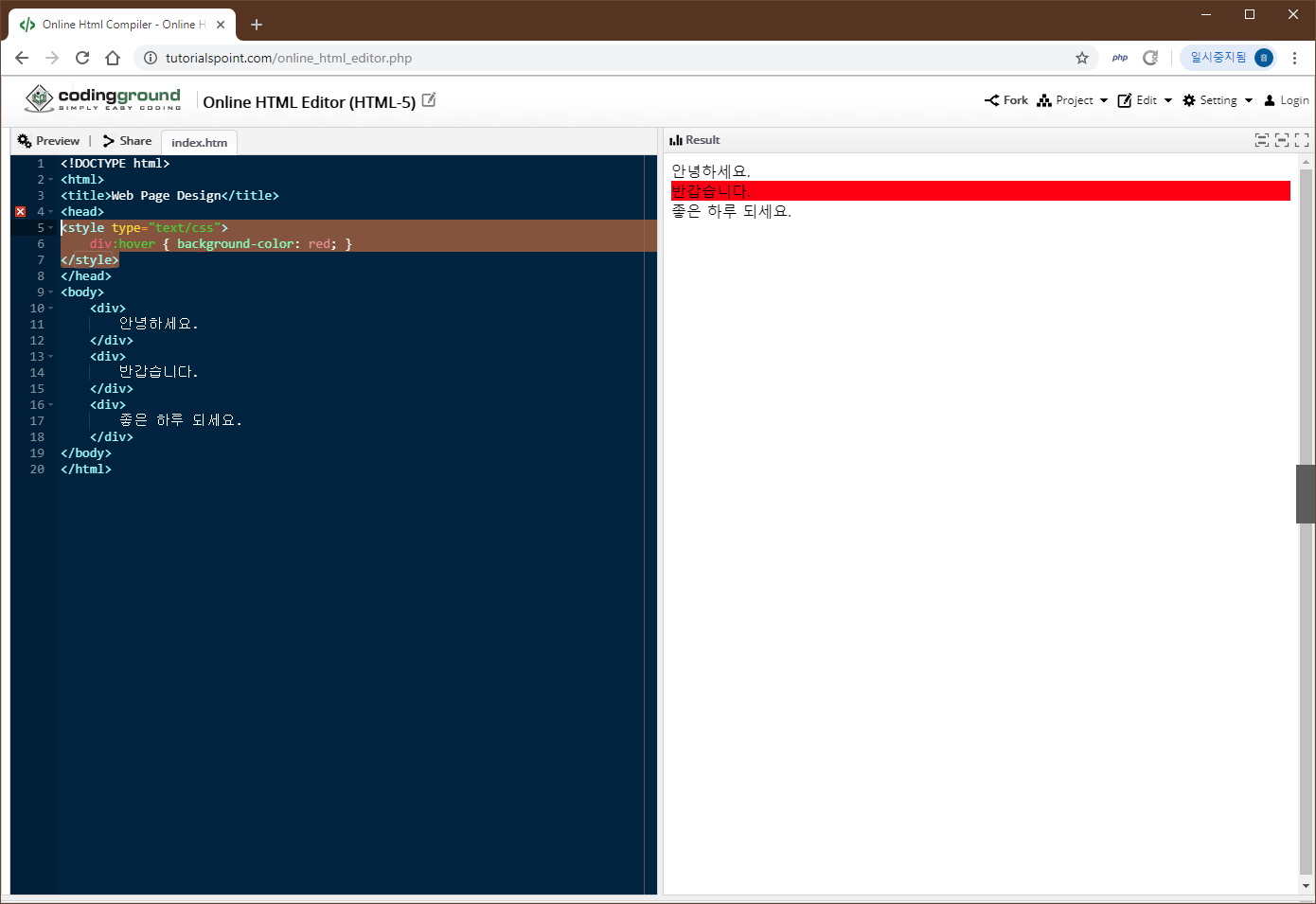Click the closing </body> tag line
The image size is (1316, 904).
pos(86,453)
